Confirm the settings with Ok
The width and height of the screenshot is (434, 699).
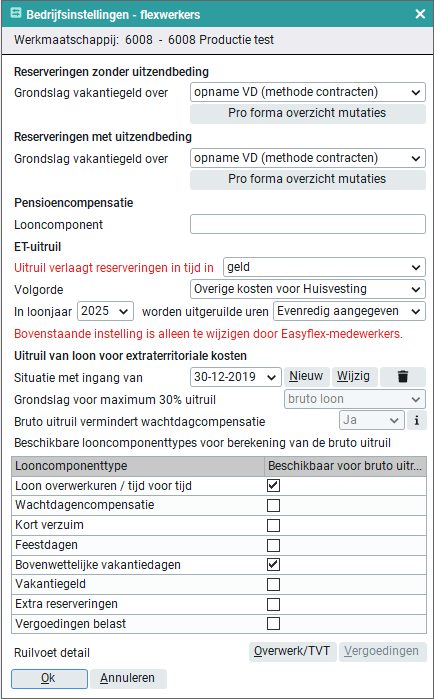tap(49, 678)
